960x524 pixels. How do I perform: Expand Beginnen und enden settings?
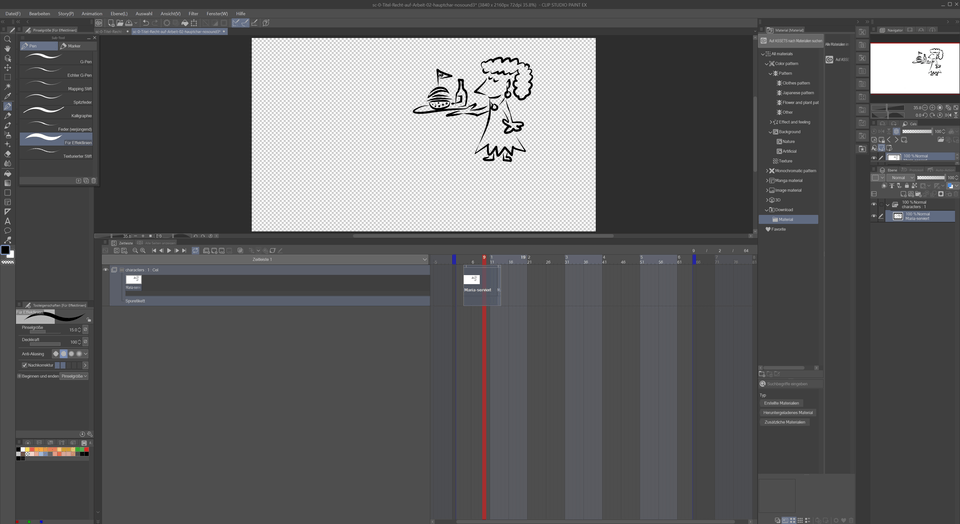coord(20,376)
